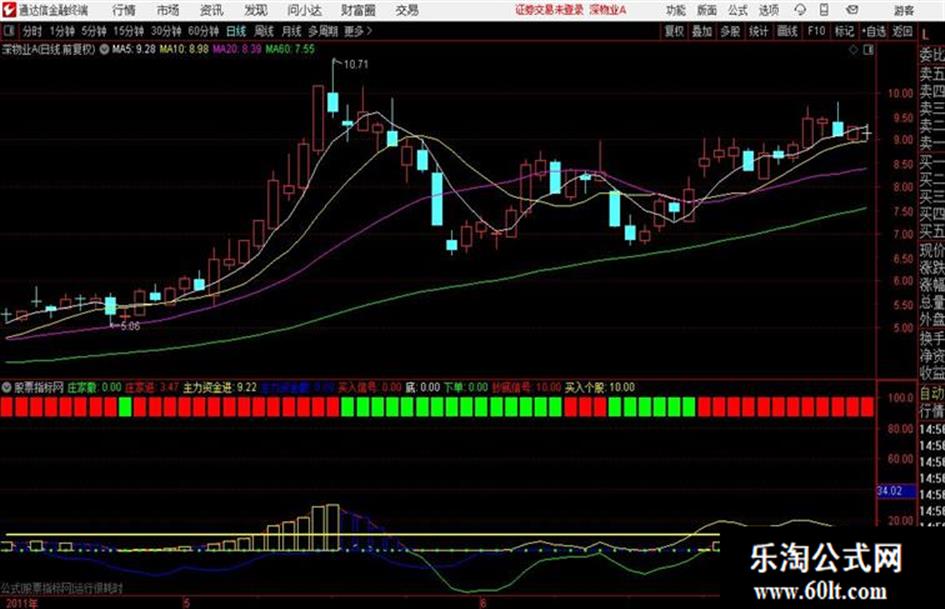945x609 pixels.
Task: Click the 统计 statistics button
Action: click(x=758, y=31)
